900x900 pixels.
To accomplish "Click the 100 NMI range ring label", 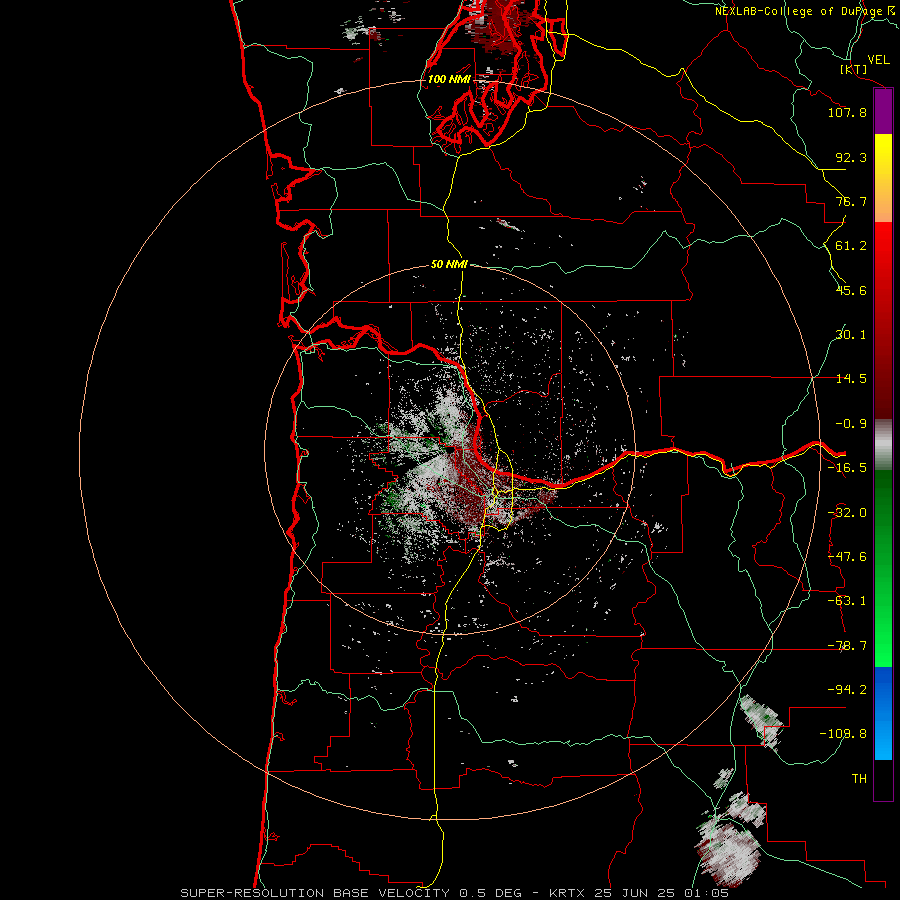I will point(449,79).
